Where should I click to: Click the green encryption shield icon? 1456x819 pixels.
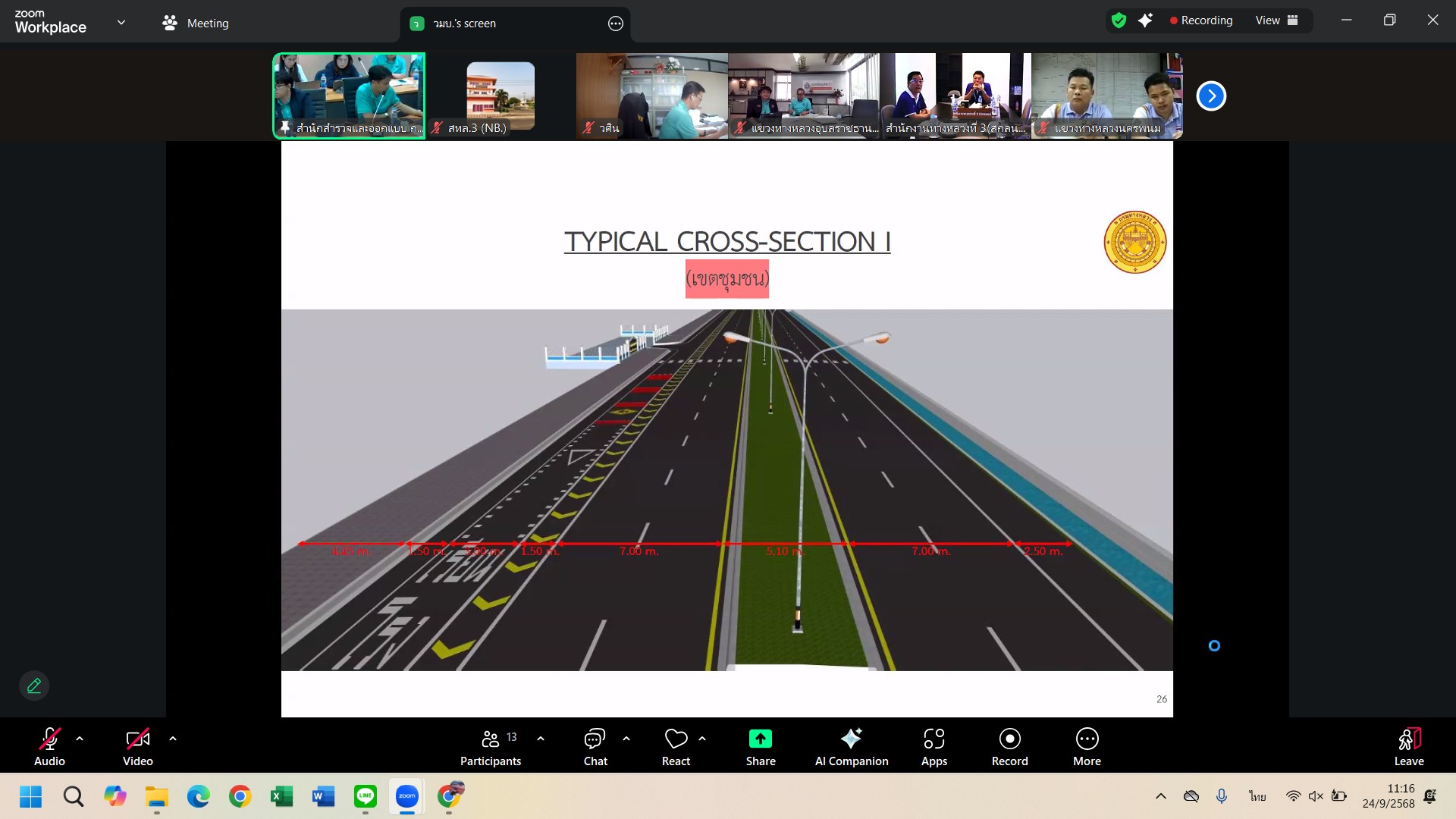(x=1119, y=20)
